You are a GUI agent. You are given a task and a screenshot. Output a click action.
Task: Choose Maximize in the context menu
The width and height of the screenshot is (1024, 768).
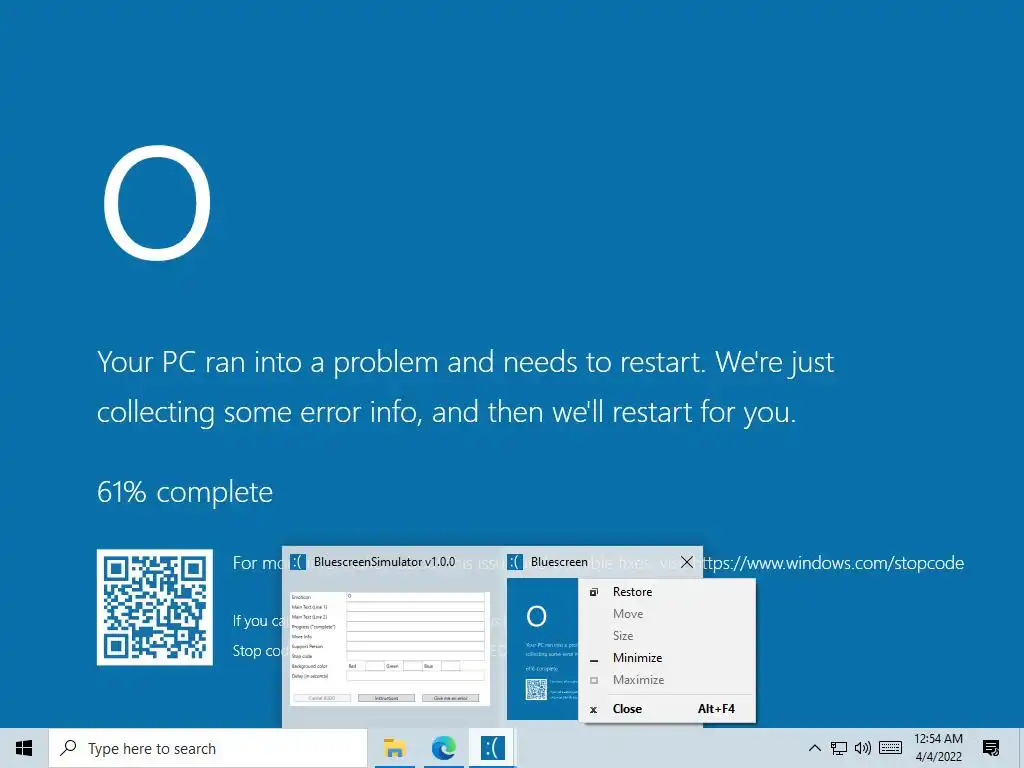tap(667, 680)
